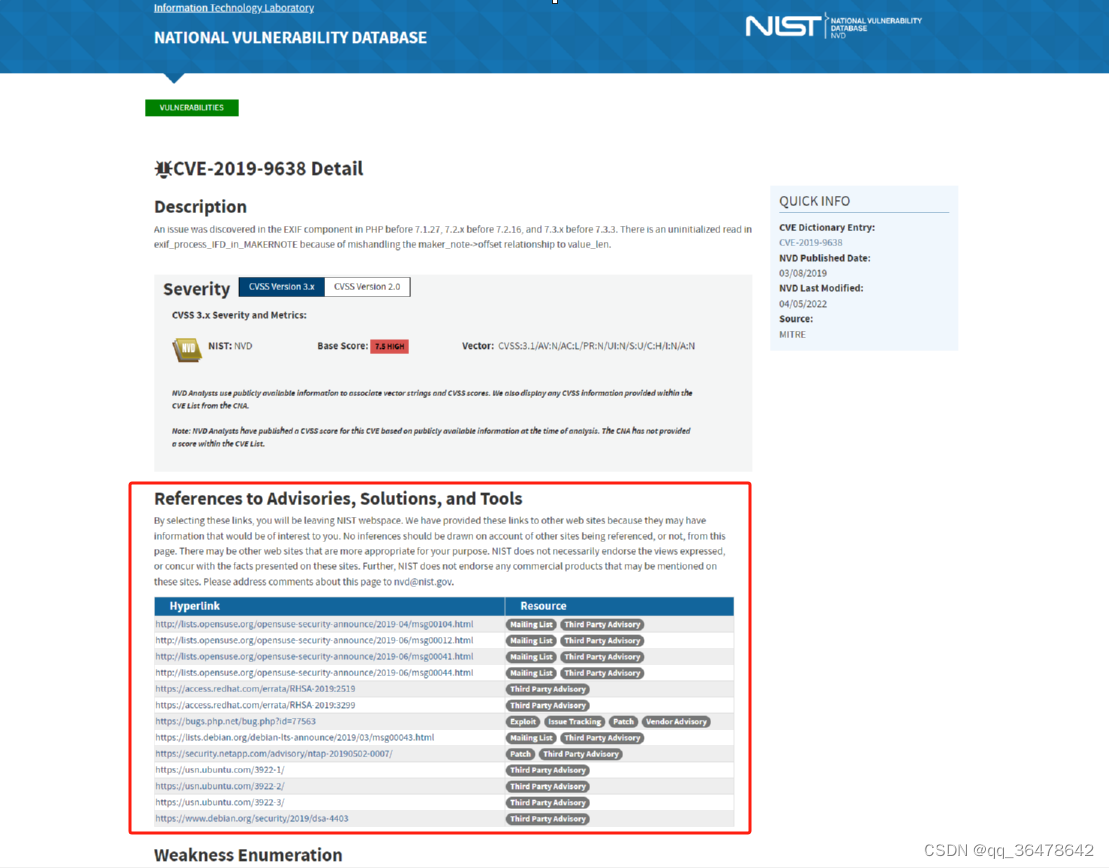Viewport: 1109px width, 868px height.
Task: Click Patch tag in bugs.php.net row
Action: click(623, 722)
